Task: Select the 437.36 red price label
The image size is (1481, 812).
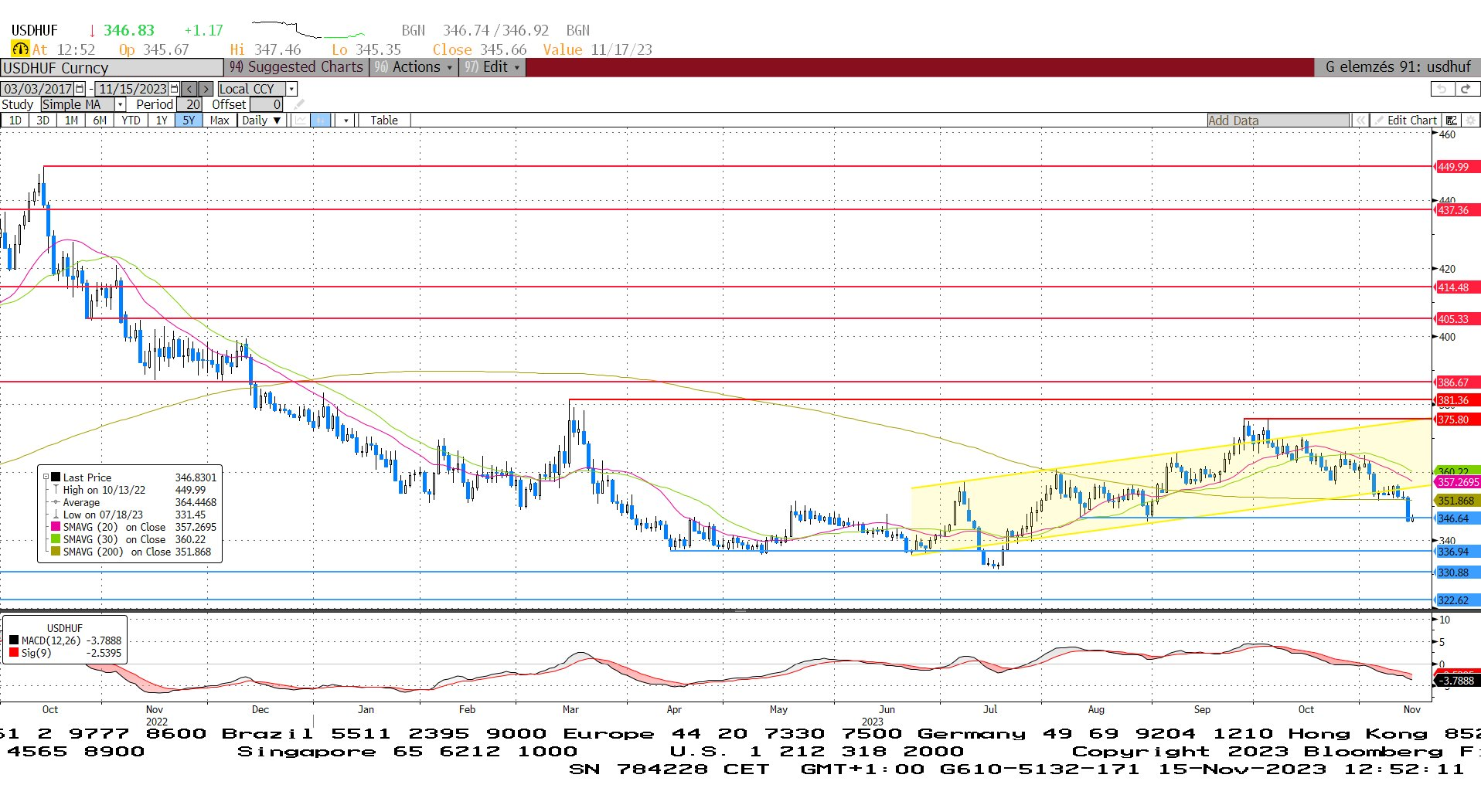Action: (1456, 210)
